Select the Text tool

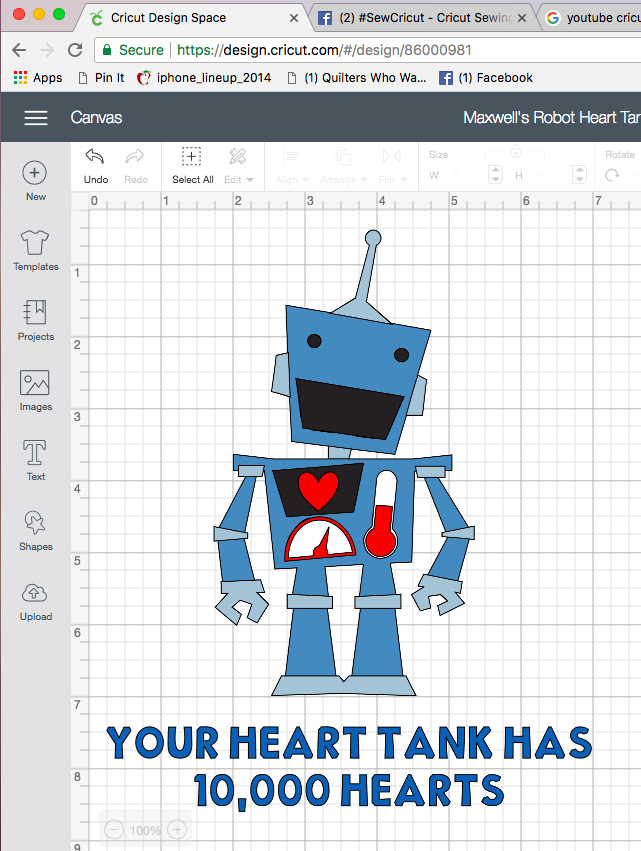click(35, 460)
